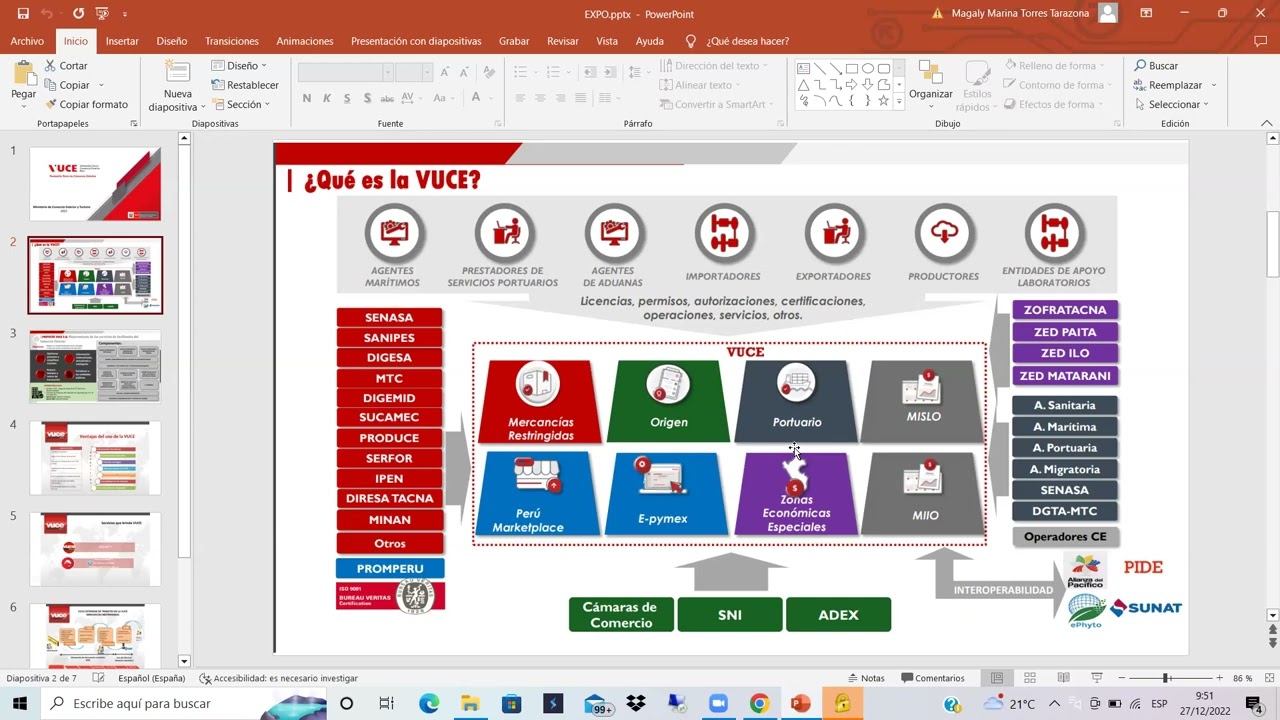This screenshot has height=720, width=1280.
Task: Open the Vista tab
Action: (607, 41)
